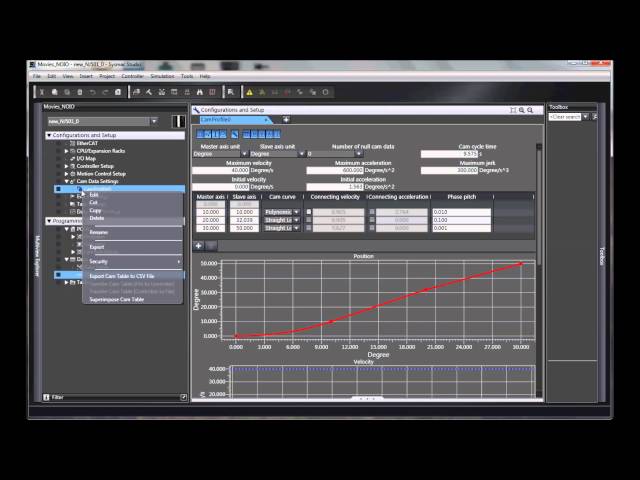Open the Number of null cam data dropdown
This screenshot has width=640, height=480.
358,154
